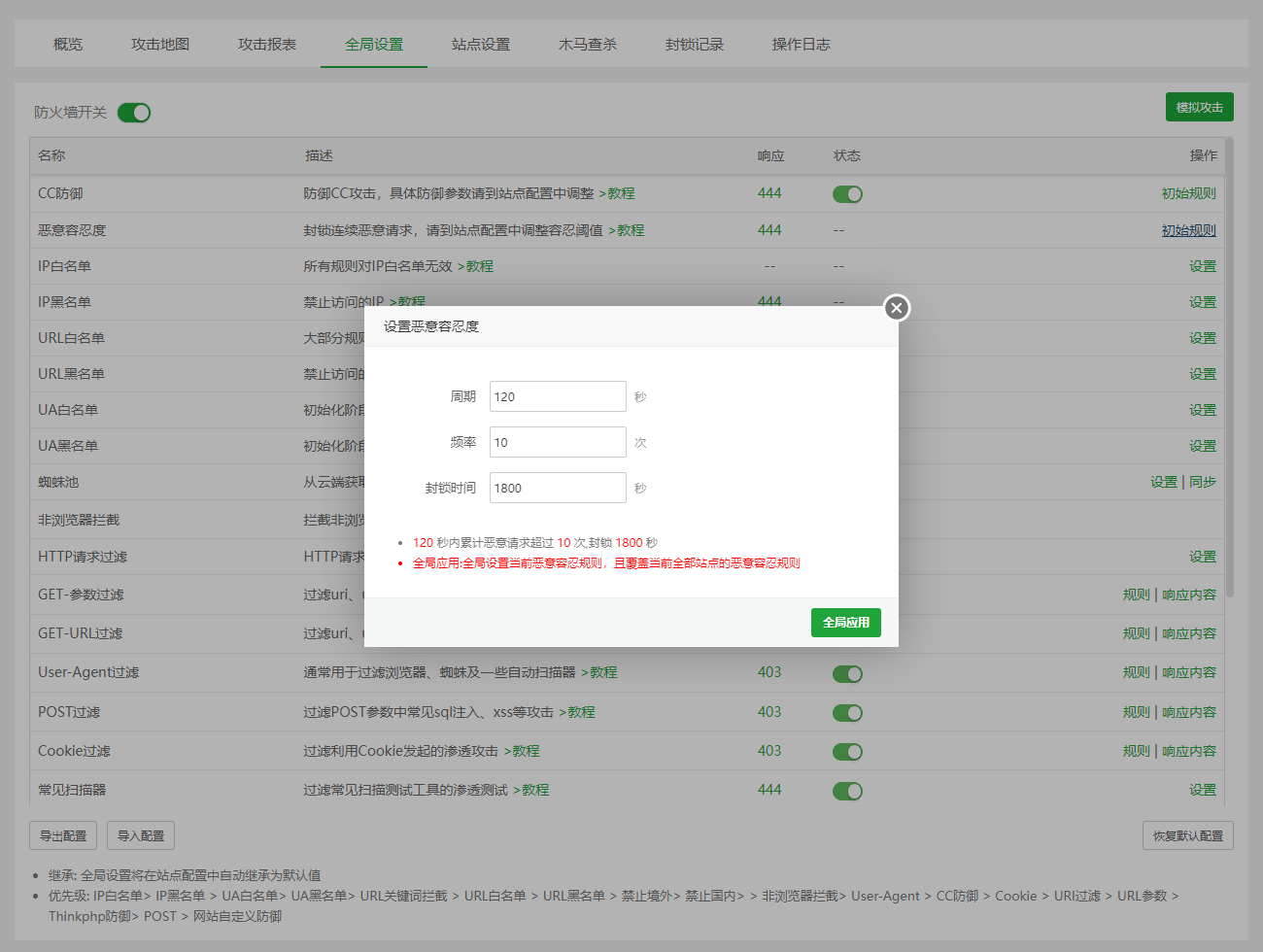
Task: Open 初始规则 link for 恶意容忍度
Action: 1188,230
